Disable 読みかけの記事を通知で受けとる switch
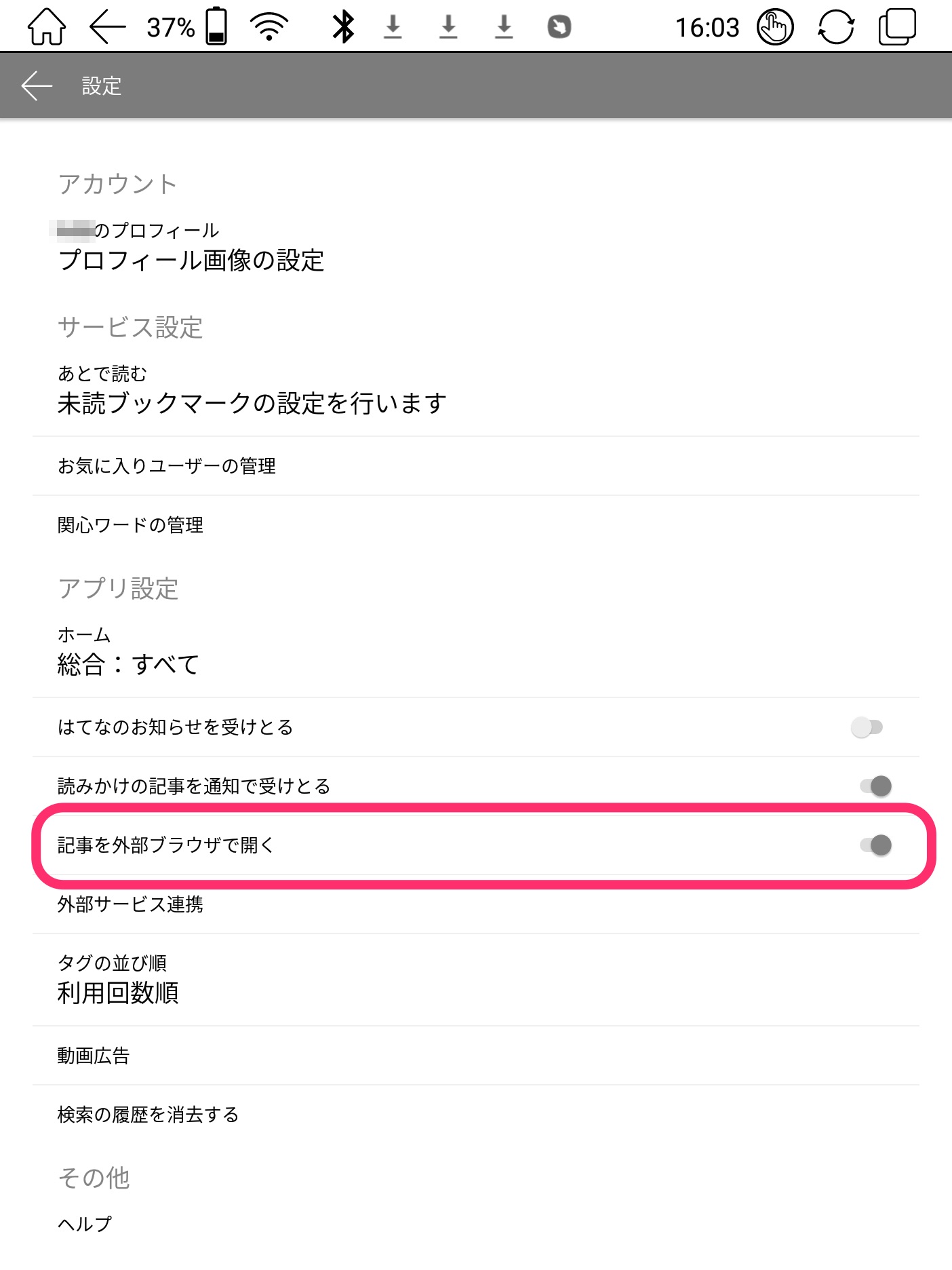The width and height of the screenshot is (952, 1270). pos(875,786)
